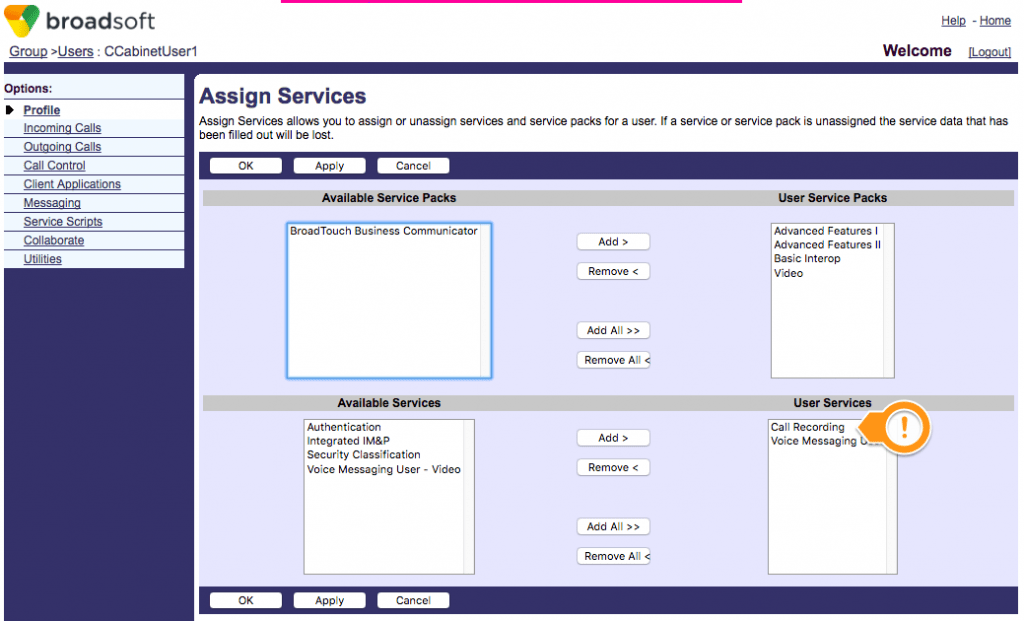The width and height of the screenshot is (1024, 621).
Task: Click the top OK button
Action: [245, 165]
